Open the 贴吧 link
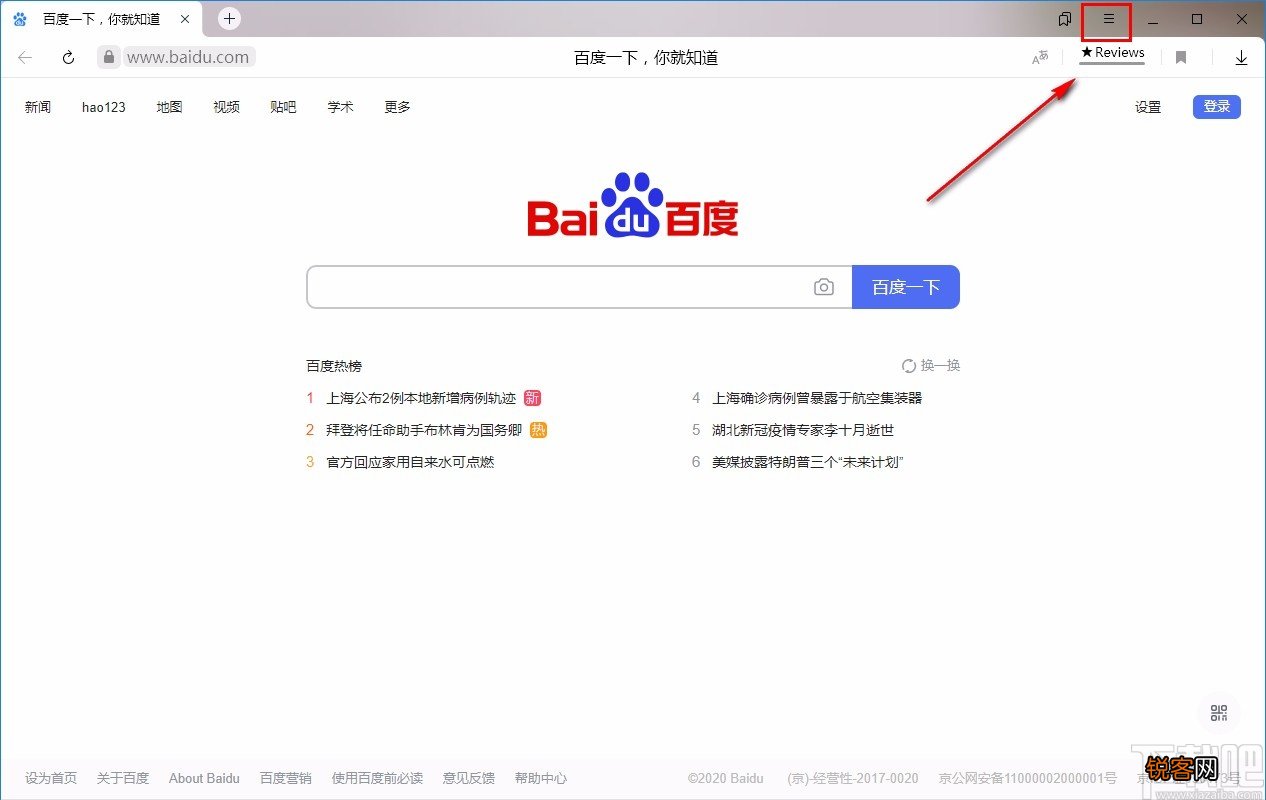Image resolution: width=1266 pixels, height=800 pixels. [x=283, y=107]
